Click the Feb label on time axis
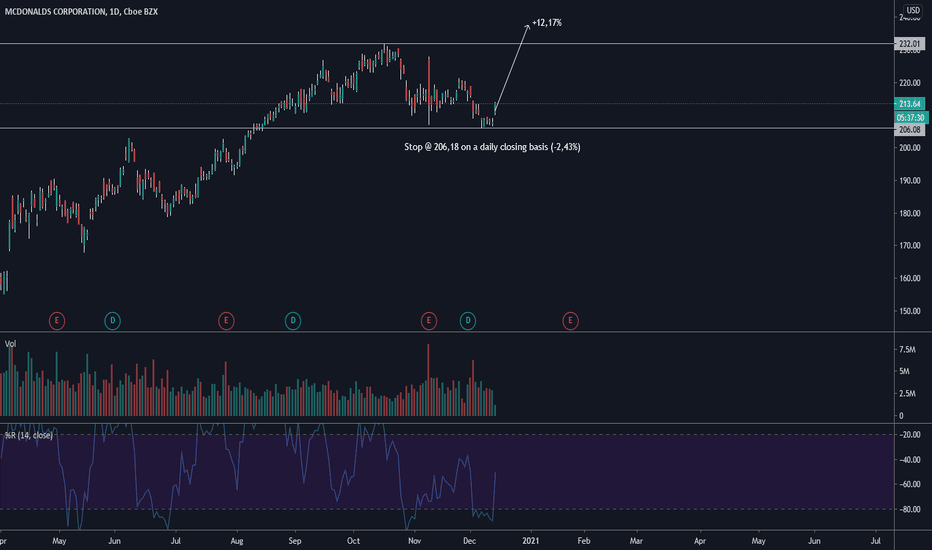Screen dimensions: 932x550 click(584, 540)
